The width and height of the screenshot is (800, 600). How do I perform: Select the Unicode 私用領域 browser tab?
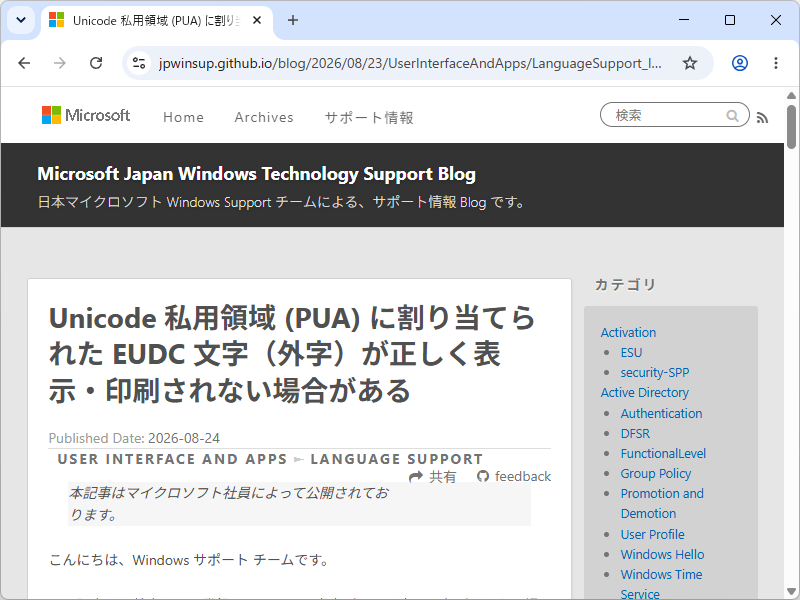tap(157, 20)
